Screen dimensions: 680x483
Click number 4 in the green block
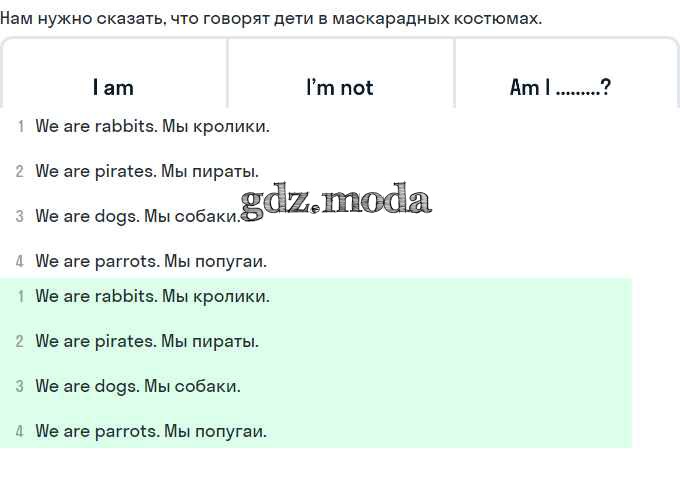[x=20, y=432]
